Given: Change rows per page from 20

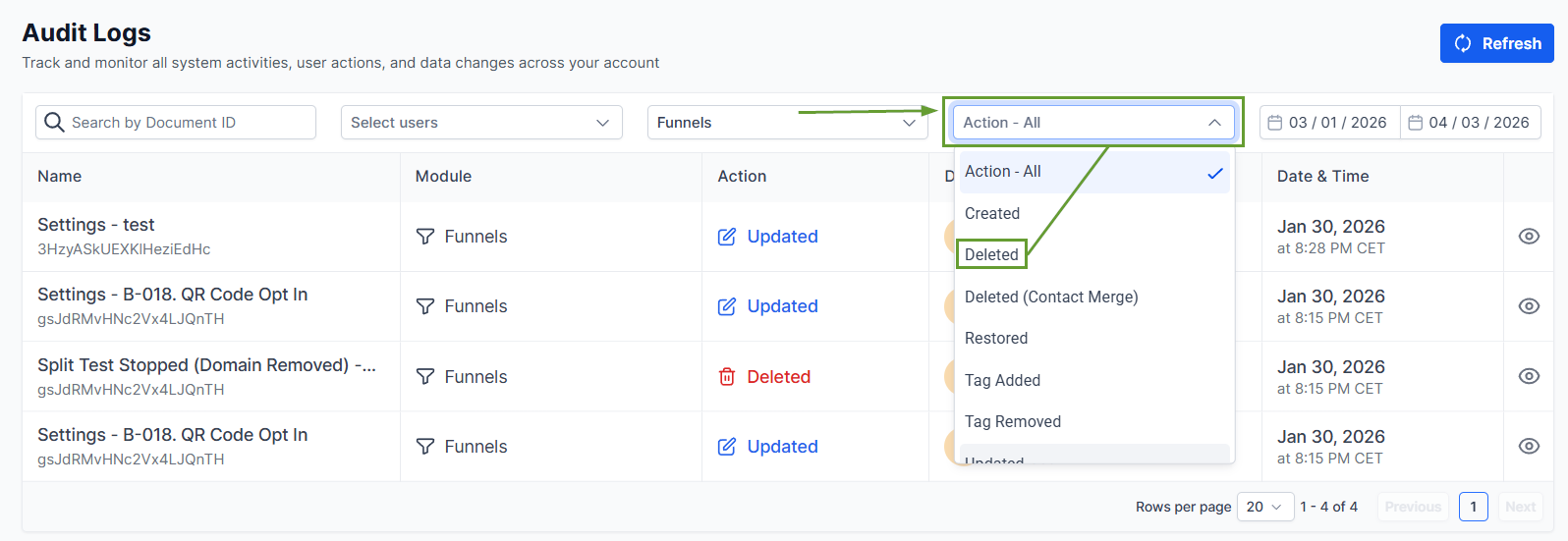Looking at the screenshot, I should [x=1264, y=507].
